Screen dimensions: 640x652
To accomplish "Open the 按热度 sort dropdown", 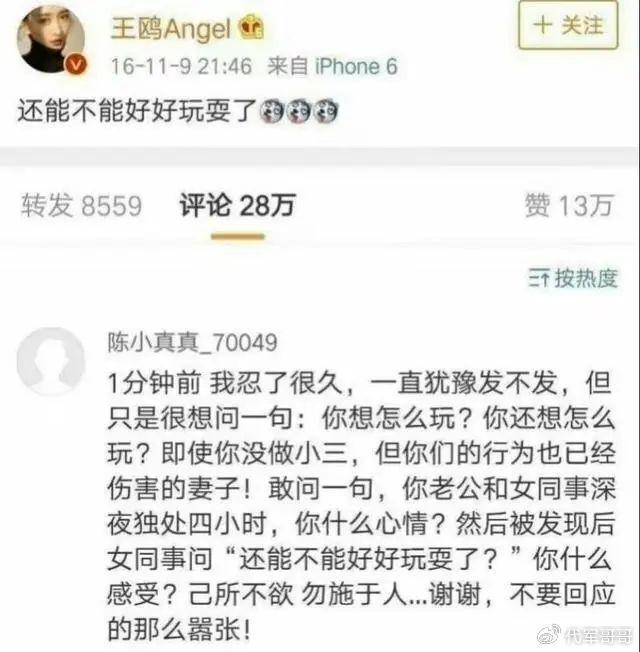I will pos(573,278).
